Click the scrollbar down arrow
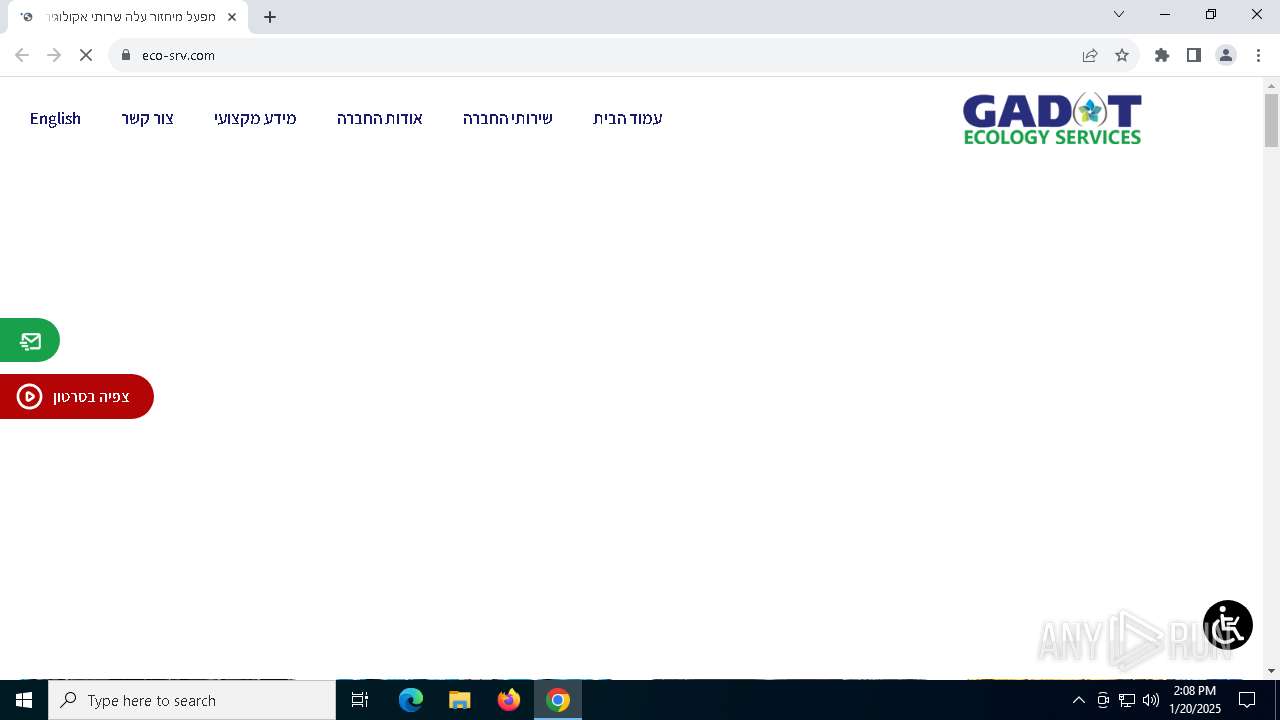This screenshot has height=720, width=1280. pyautogui.click(x=1272, y=671)
